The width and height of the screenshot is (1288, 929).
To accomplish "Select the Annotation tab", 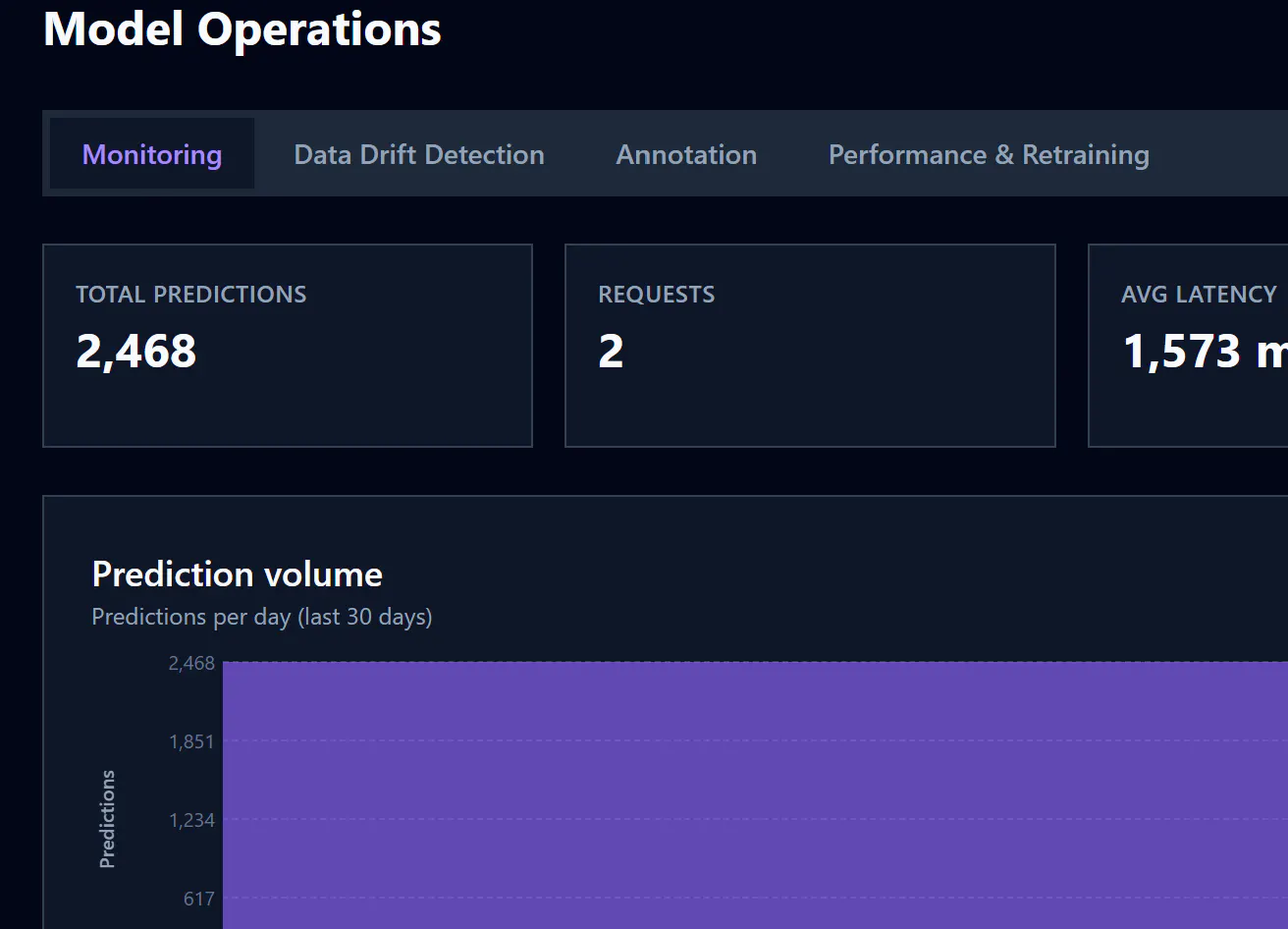I will pos(686,154).
